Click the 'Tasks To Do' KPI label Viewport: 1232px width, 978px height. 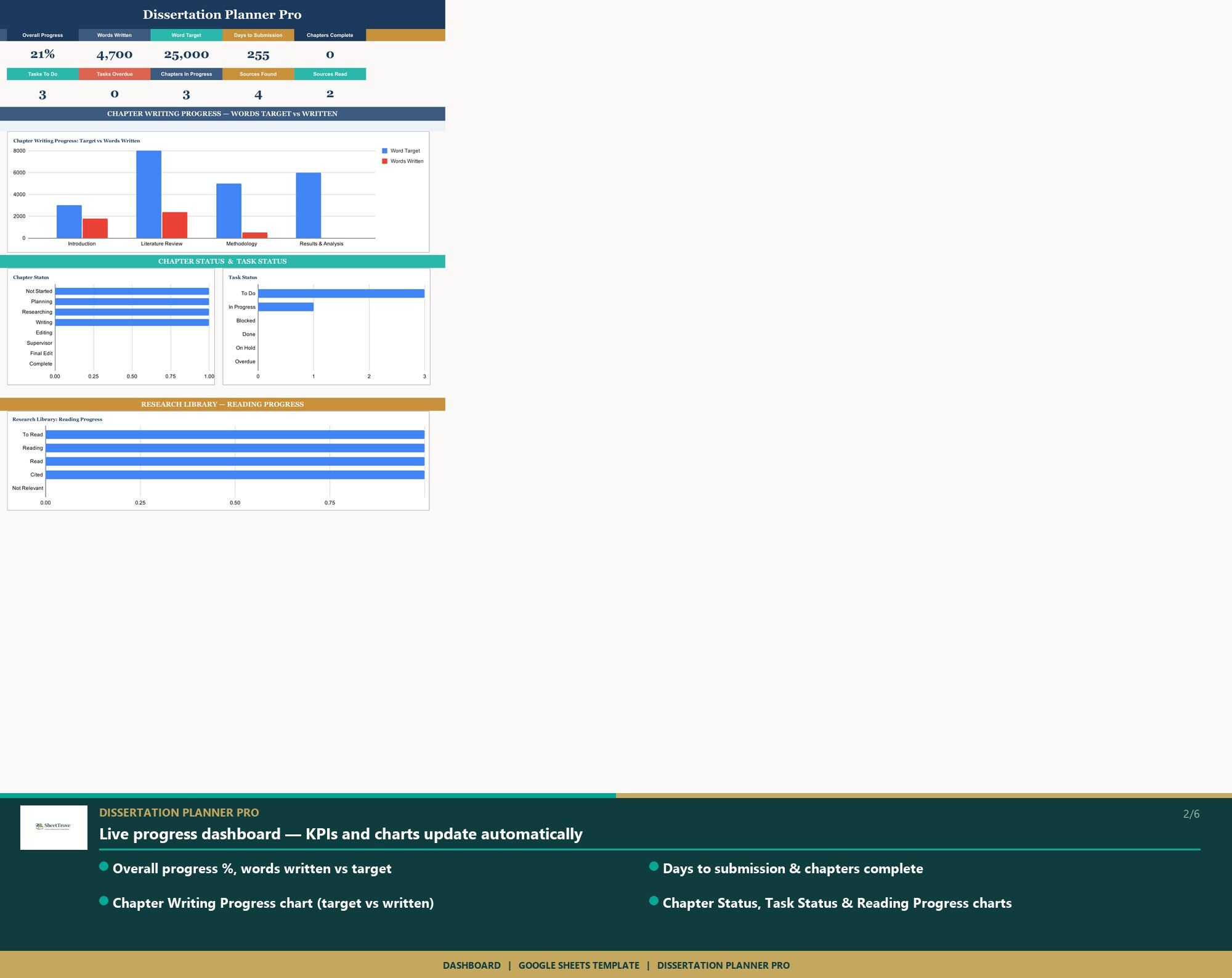pyautogui.click(x=43, y=74)
